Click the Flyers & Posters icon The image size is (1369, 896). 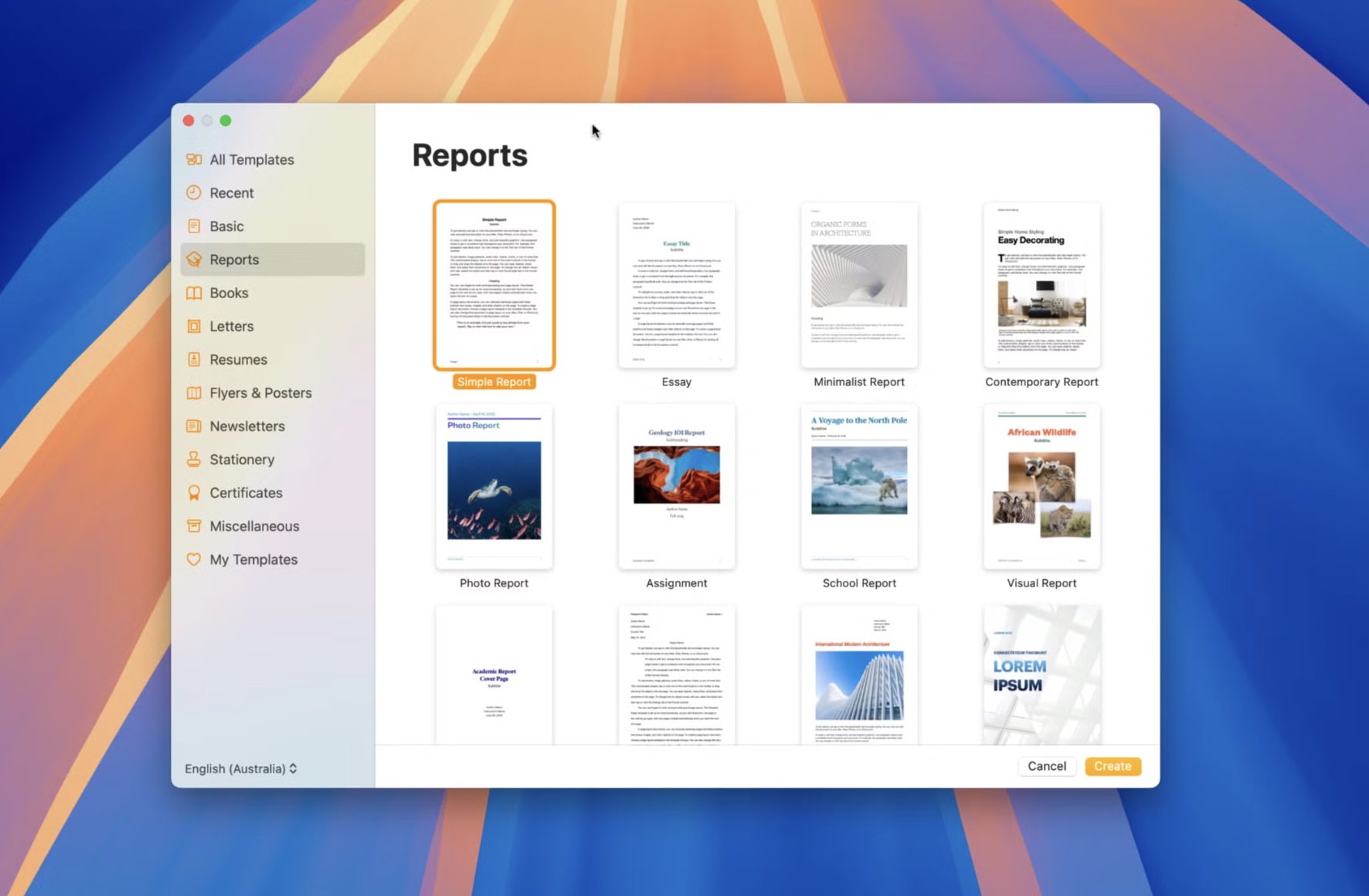194,392
